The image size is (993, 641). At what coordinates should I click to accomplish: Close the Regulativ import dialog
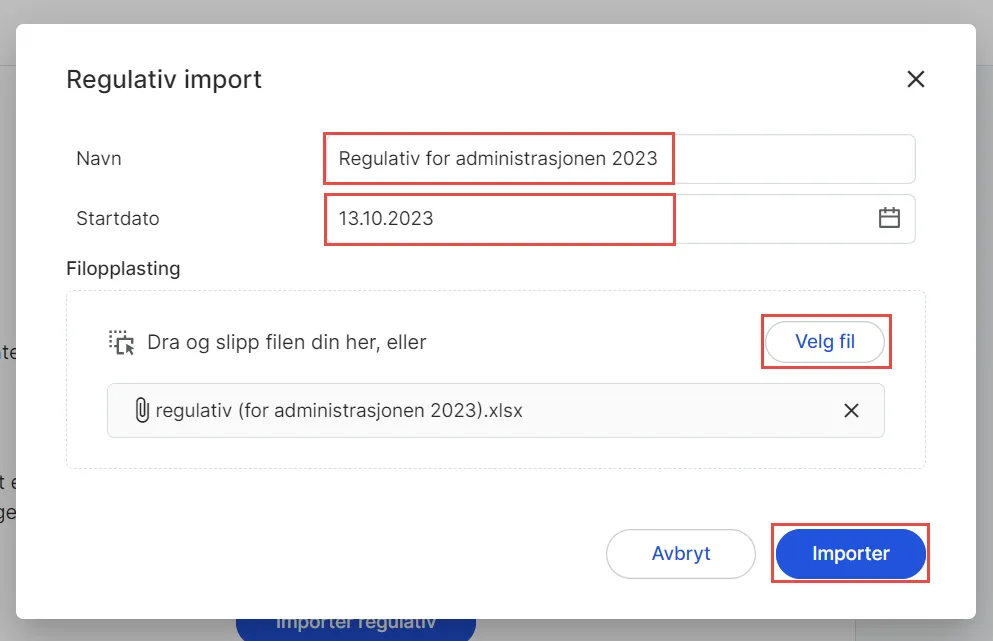[915, 79]
